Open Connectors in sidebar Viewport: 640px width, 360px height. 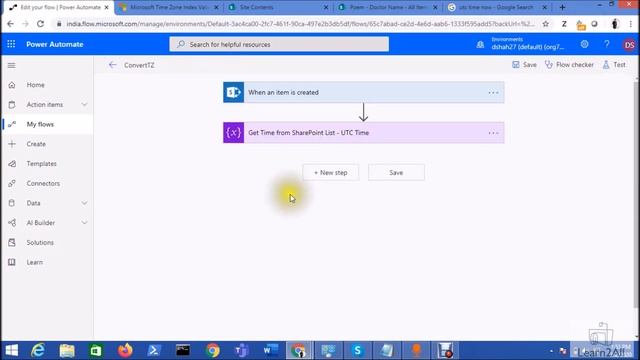(43, 183)
